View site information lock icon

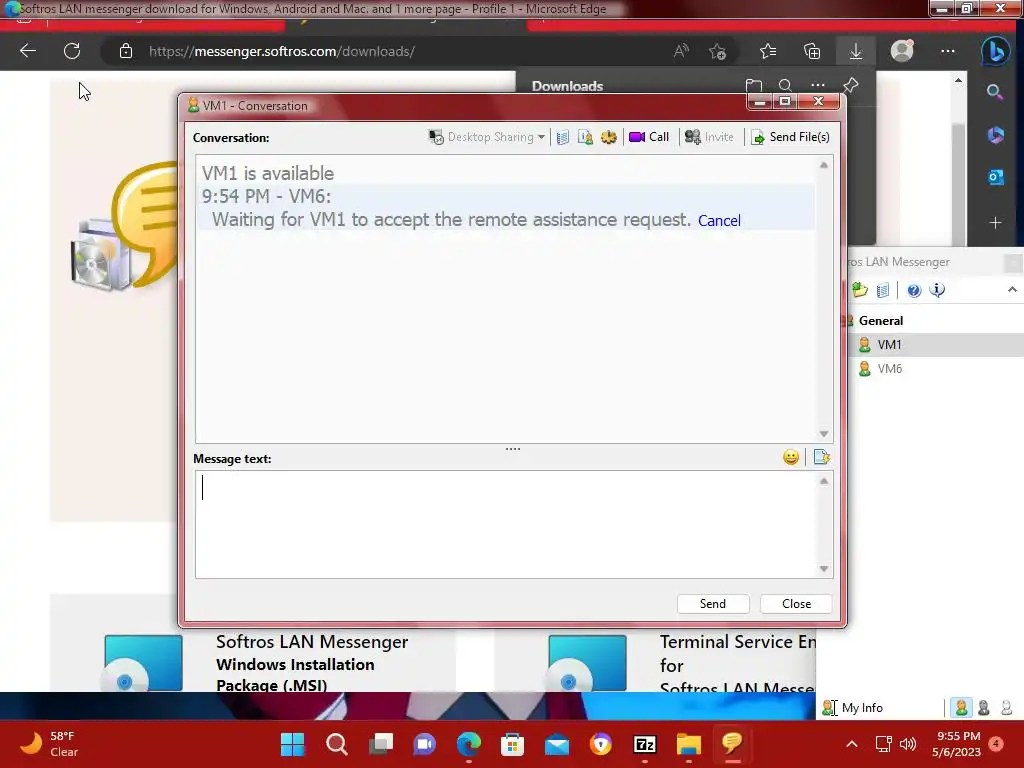(126, 51)
